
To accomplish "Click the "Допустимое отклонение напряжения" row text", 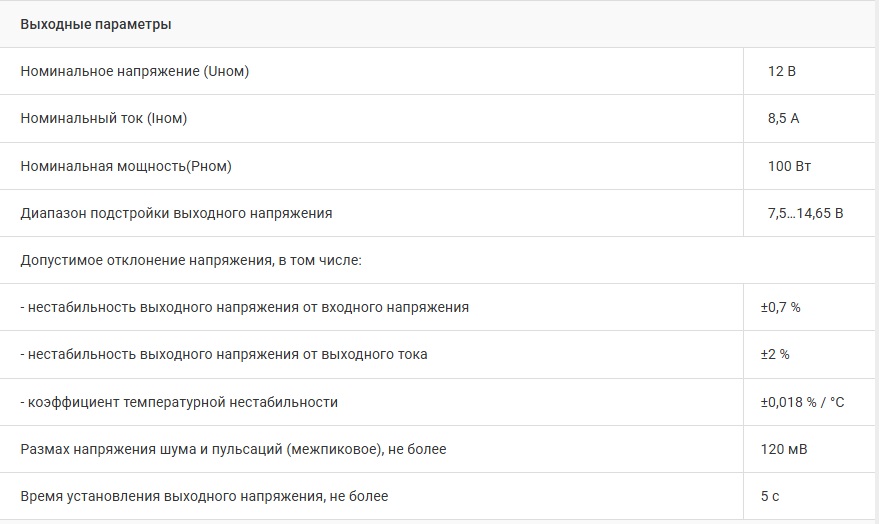I will pos(190,260).
